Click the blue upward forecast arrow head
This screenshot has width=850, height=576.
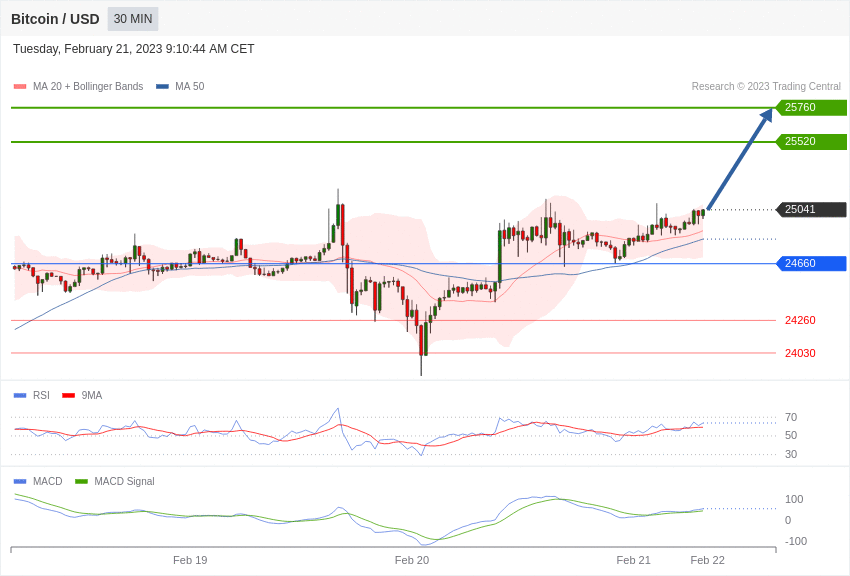[x=766, y=115]
